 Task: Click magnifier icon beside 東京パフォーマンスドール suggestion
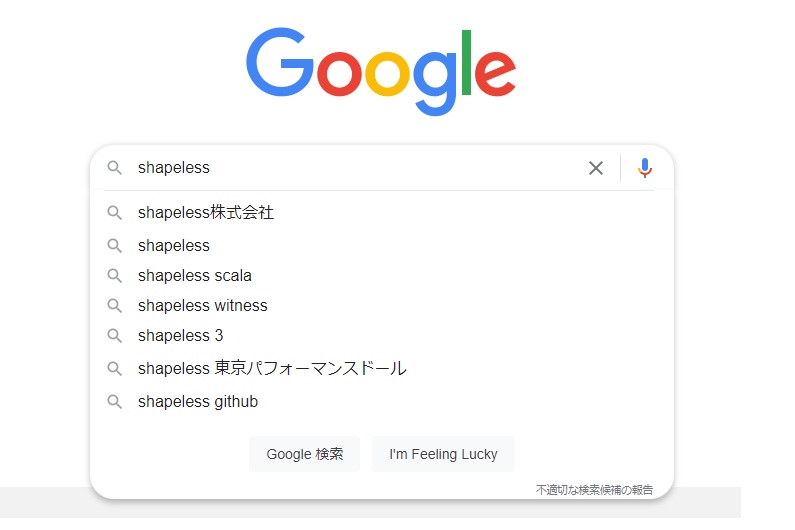(115, 369)
